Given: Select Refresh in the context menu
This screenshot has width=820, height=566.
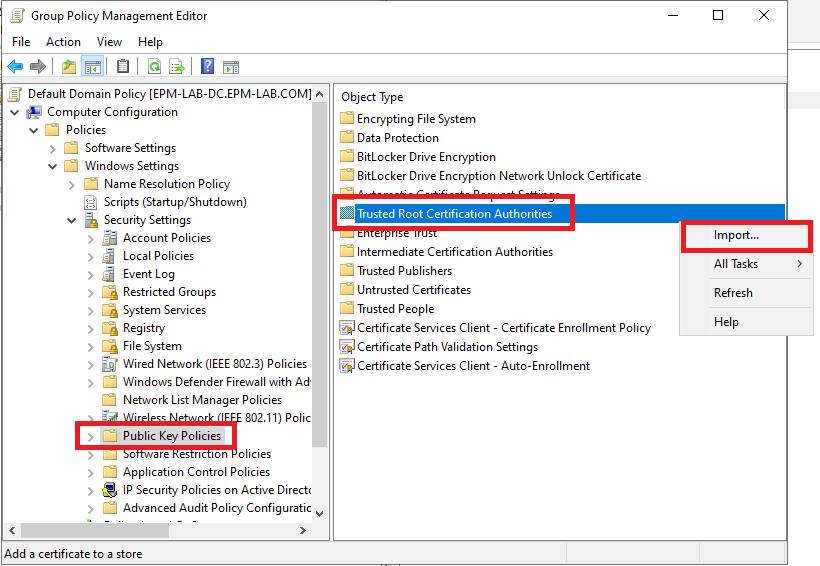Looking at the screenshot, I should [x=733, y=293].
